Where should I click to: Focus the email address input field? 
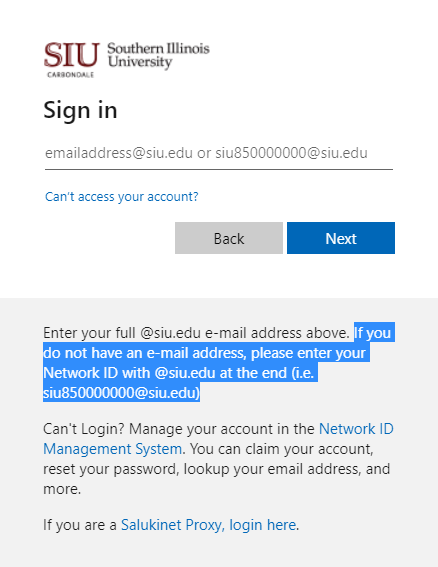[x=219, y=153]
